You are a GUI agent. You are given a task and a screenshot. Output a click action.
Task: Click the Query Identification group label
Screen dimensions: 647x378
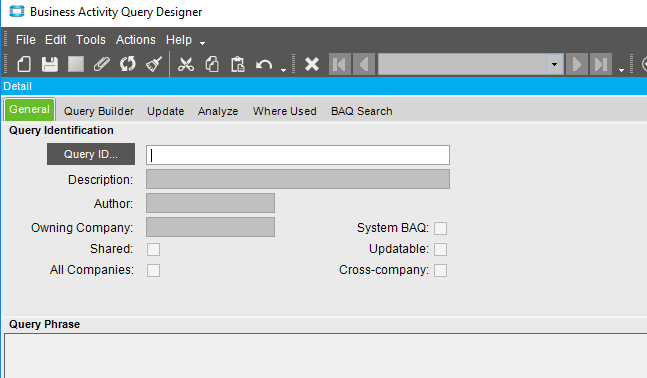(61, 130)
